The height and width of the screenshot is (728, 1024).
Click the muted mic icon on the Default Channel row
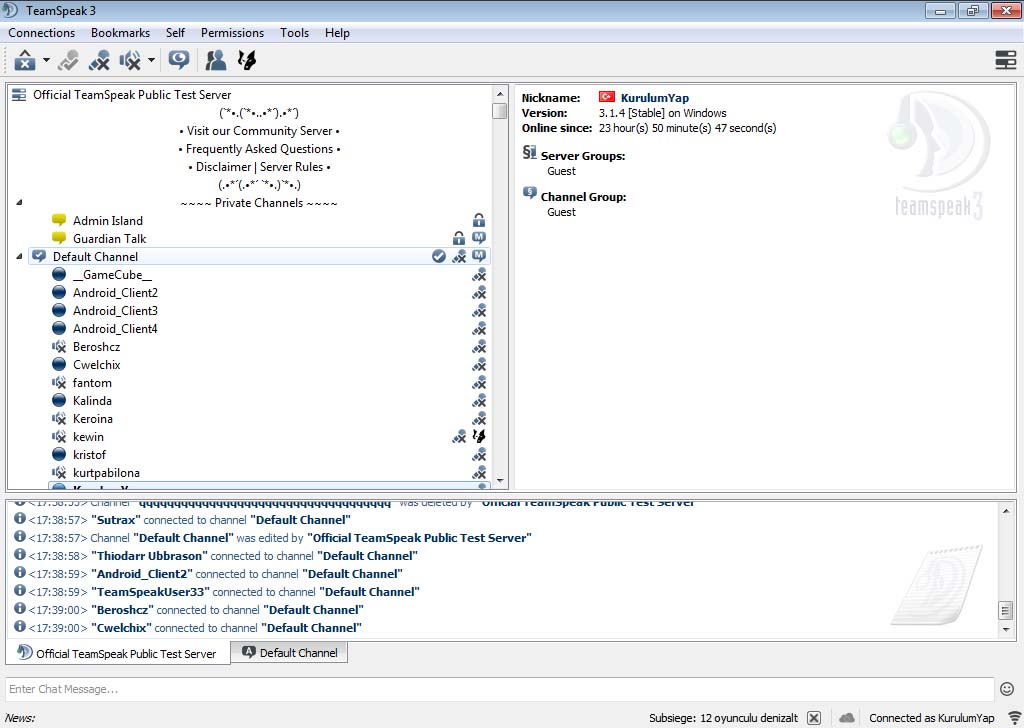(459, 257)
